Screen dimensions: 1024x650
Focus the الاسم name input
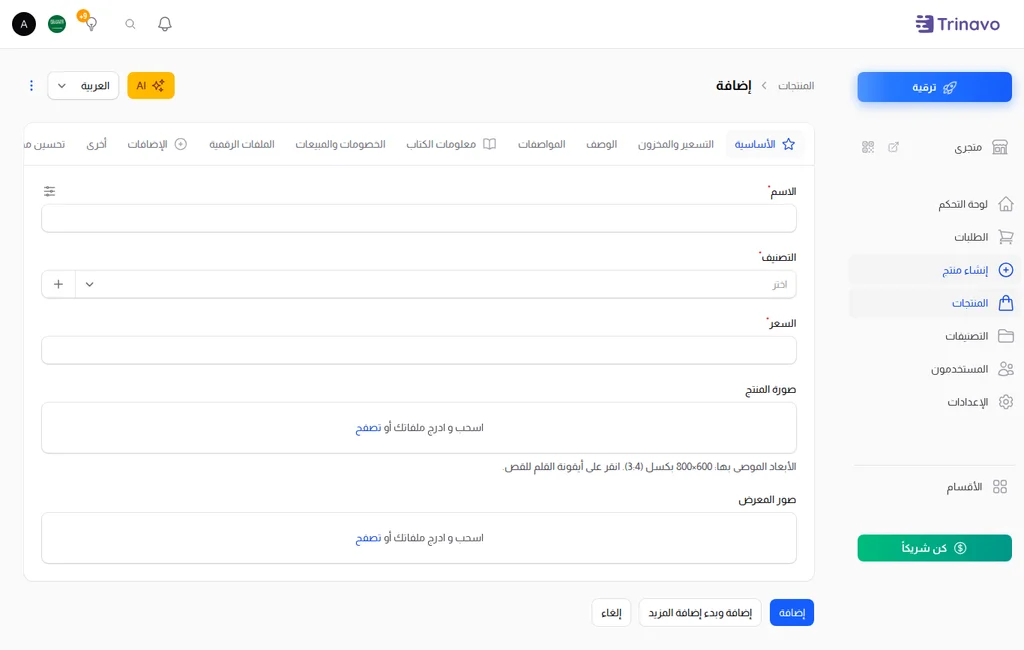pyautogui.click(x=419, y=218)
